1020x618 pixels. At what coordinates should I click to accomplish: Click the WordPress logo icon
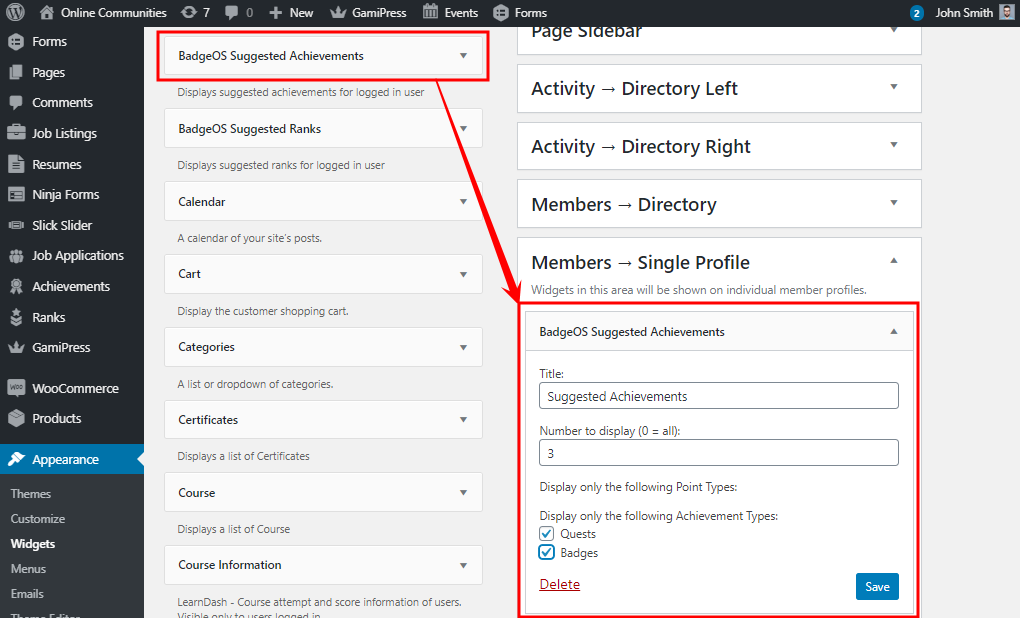click(x=15, y=13)
